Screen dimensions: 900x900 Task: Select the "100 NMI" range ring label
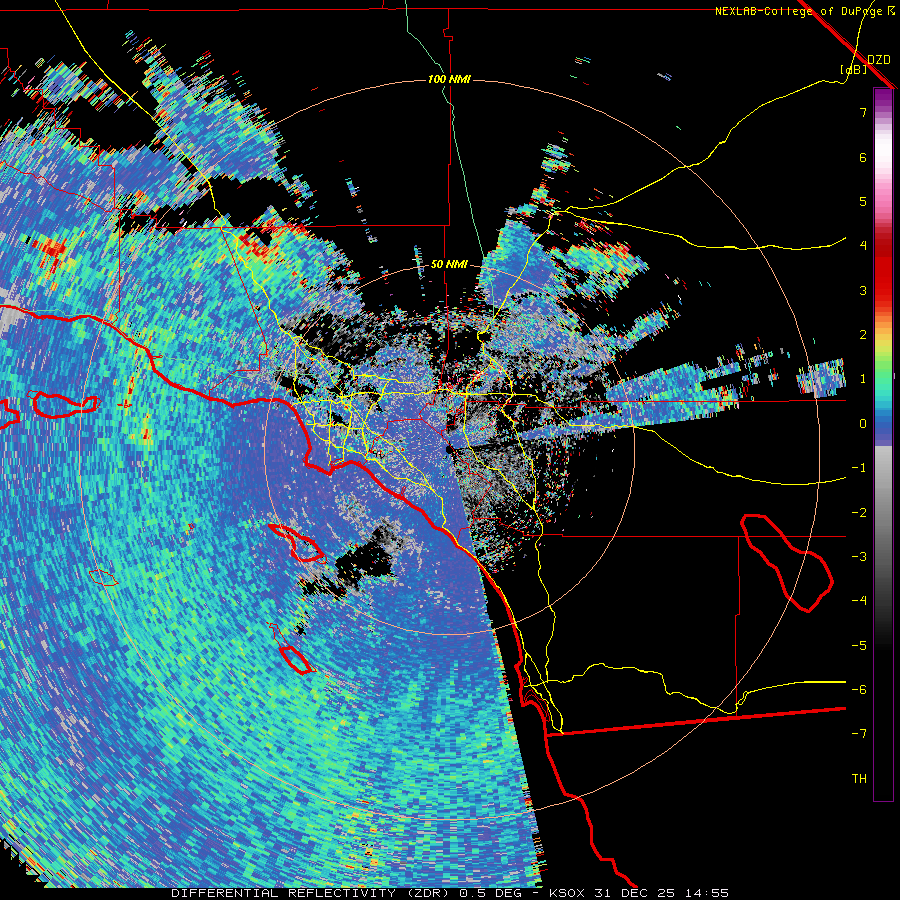point(449,79)
